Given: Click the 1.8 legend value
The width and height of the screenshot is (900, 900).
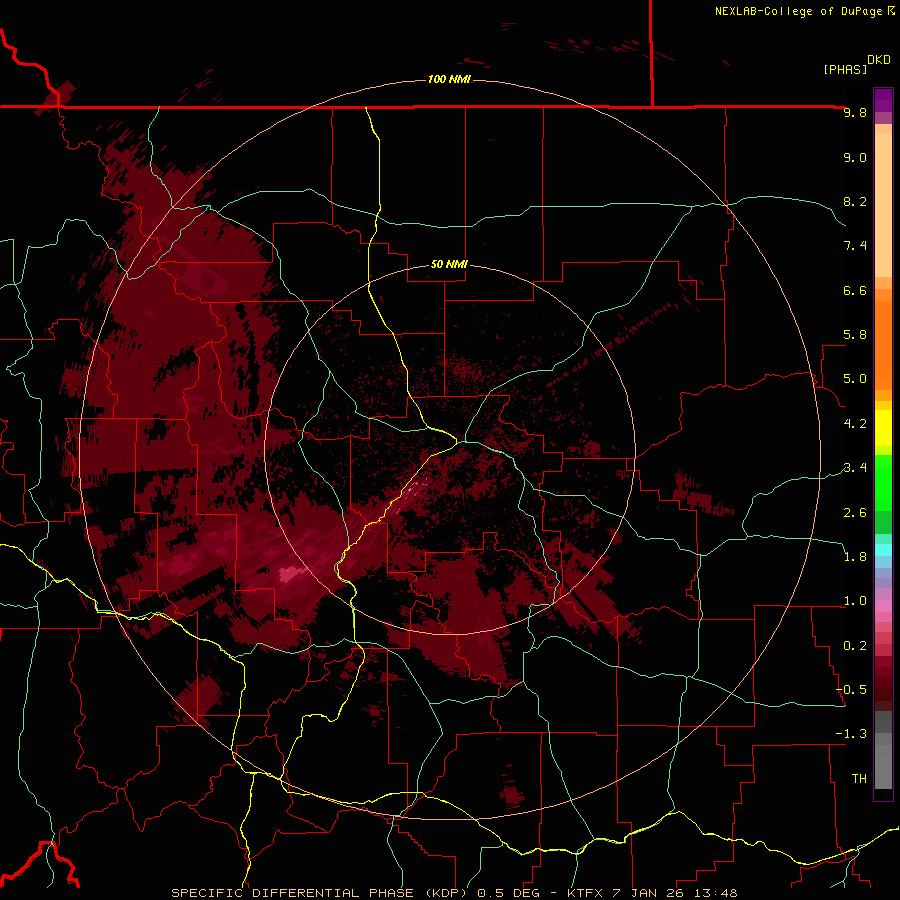Looking at the screenshot, I should (855, 557).
